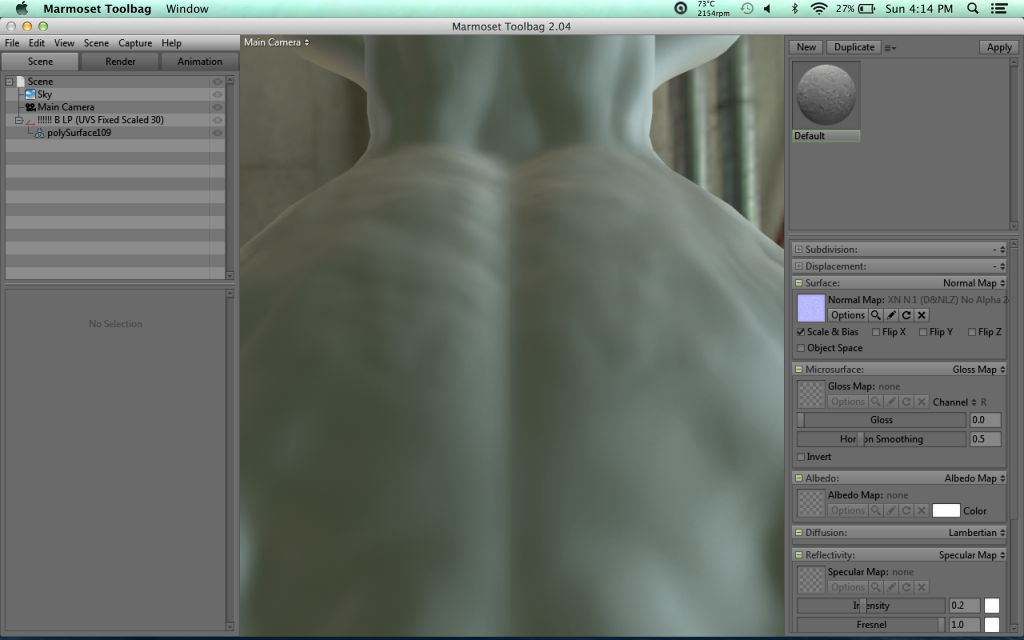Viewport: 1024px width, 640px height.
Task: Select the Default material thumbnail
Action: (x=827, y=96)
